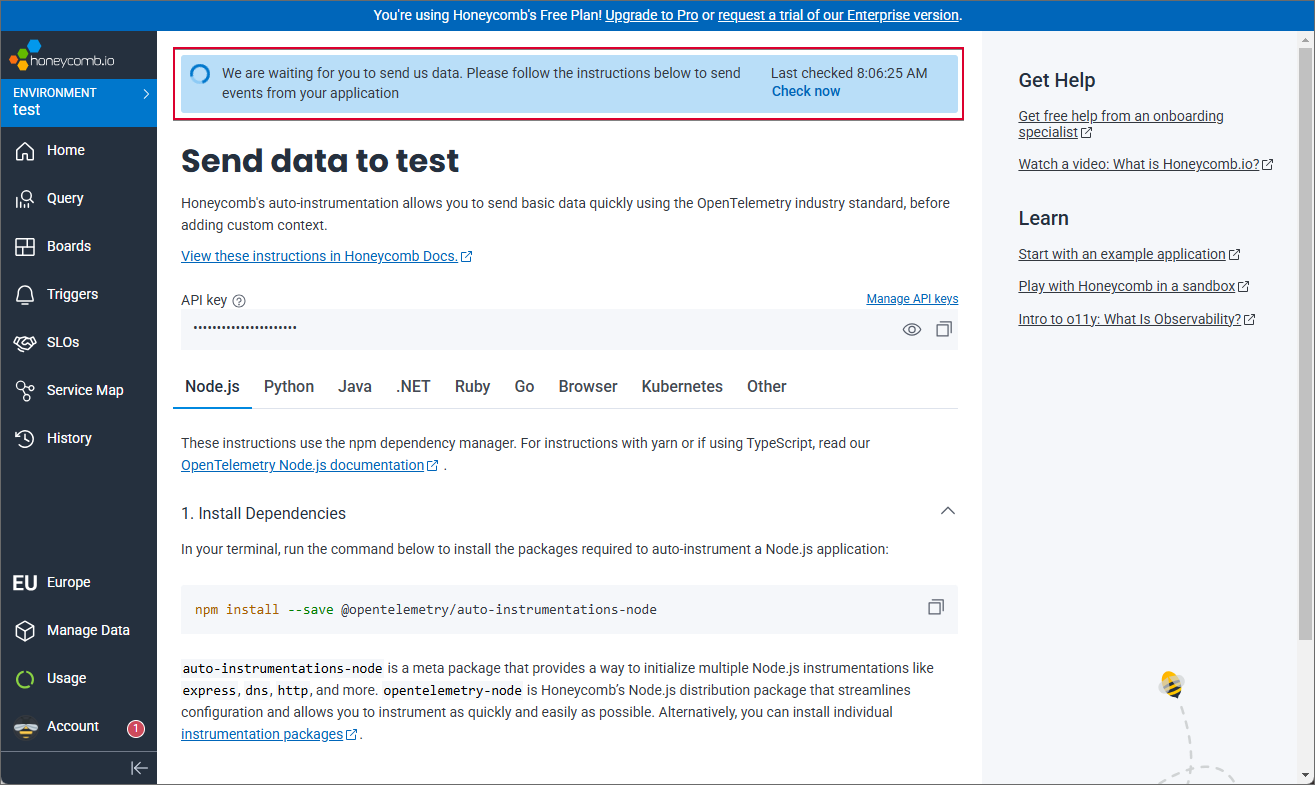Screen dimensions: 1315x785
Task: Open the Manage Data cube icon
Action: [26, 631]
